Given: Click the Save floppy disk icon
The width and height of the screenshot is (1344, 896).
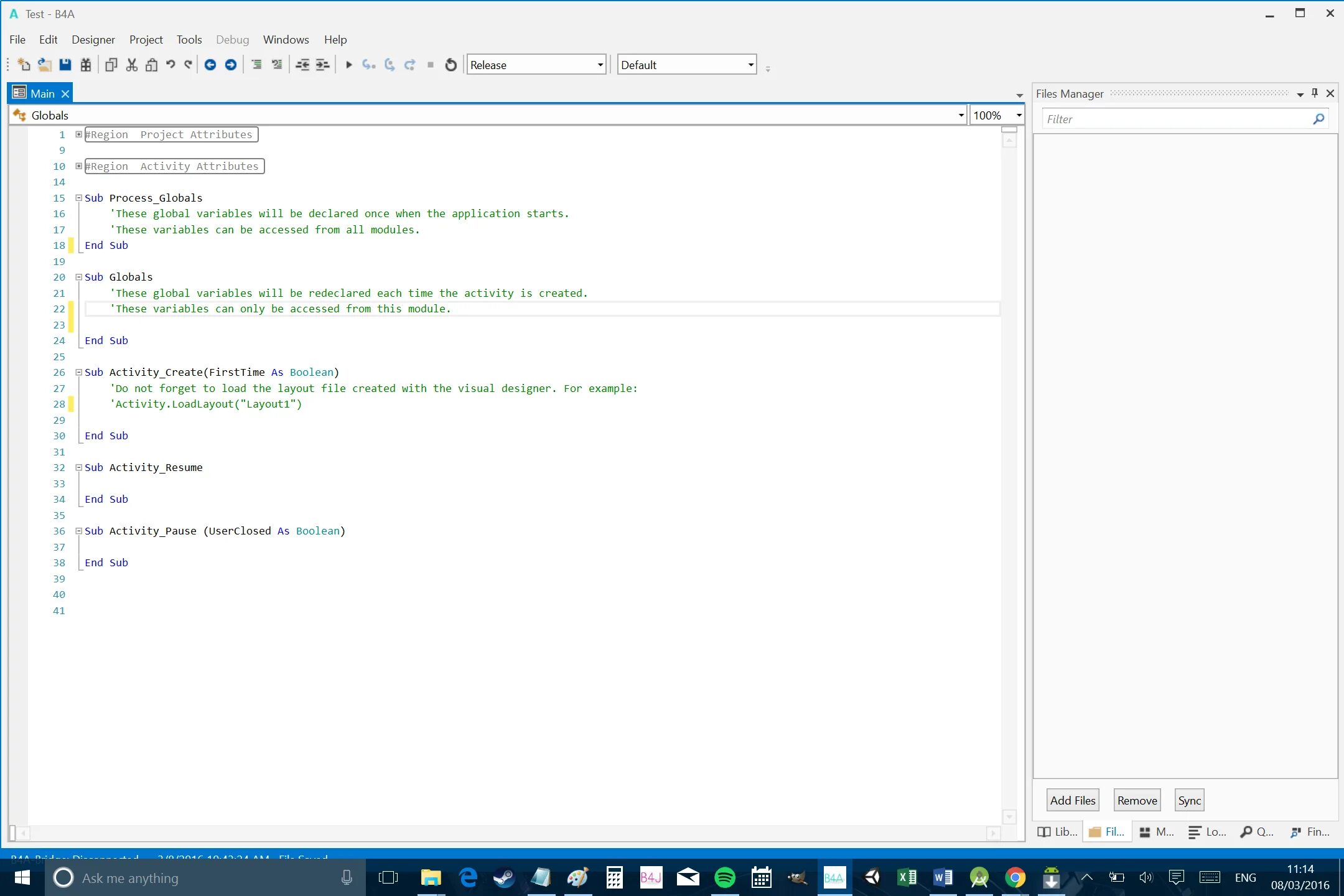Looking at the screenshot, I should (65, 65).
